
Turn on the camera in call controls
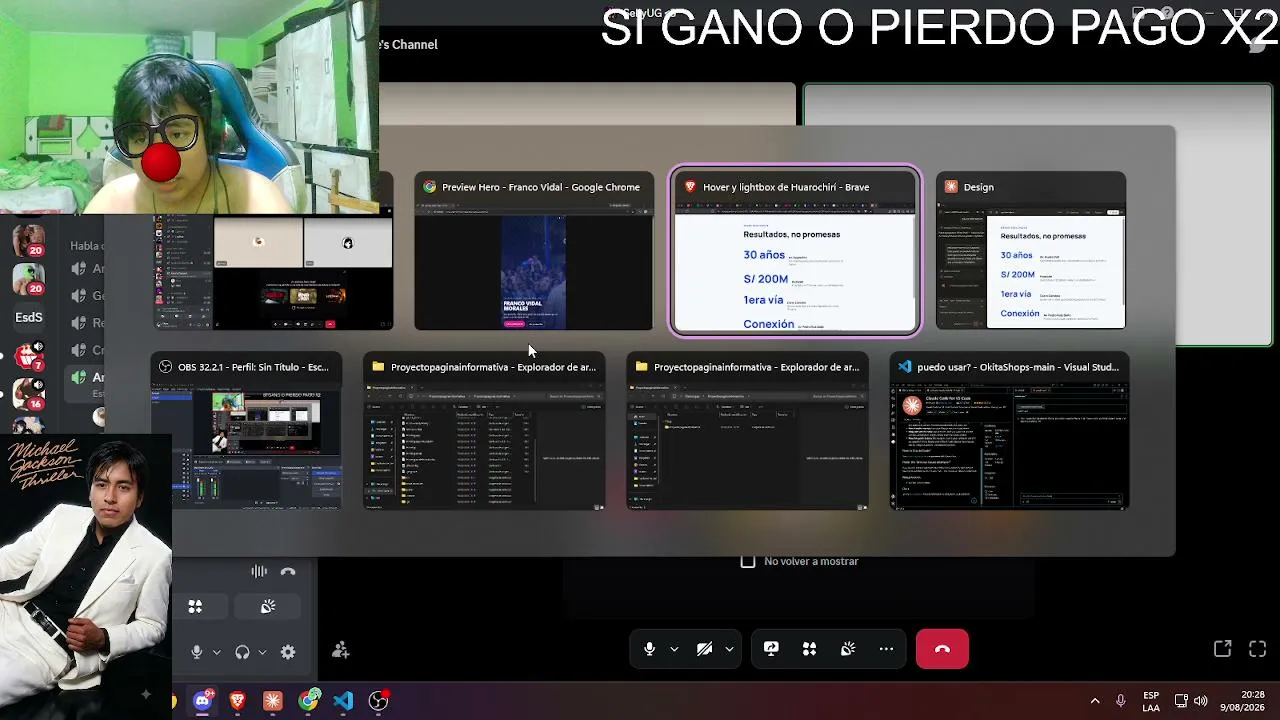704,649
